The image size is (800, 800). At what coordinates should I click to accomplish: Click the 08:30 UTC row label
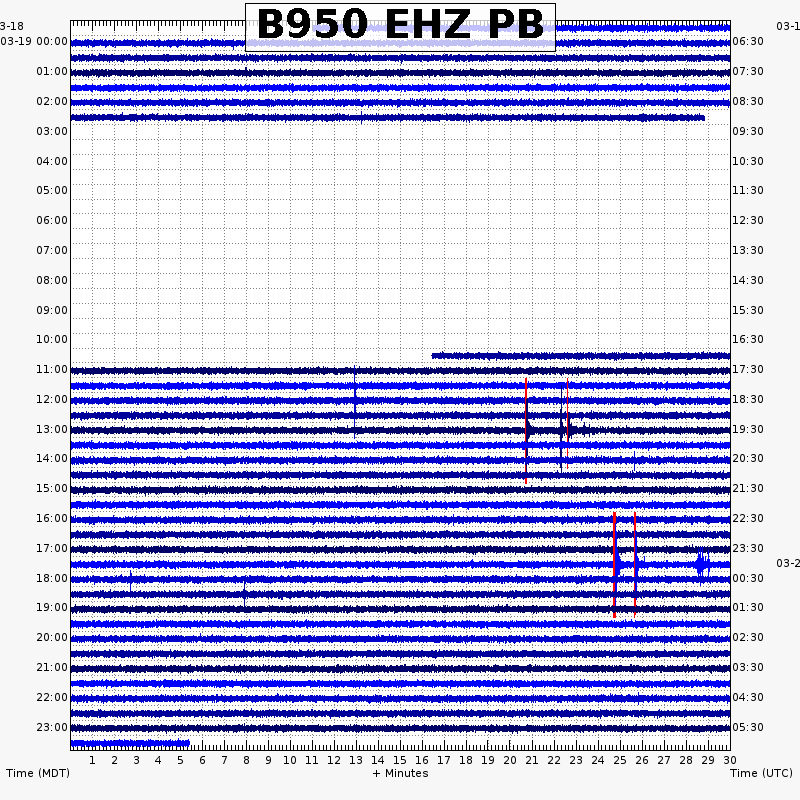click(x=748, y=102)
